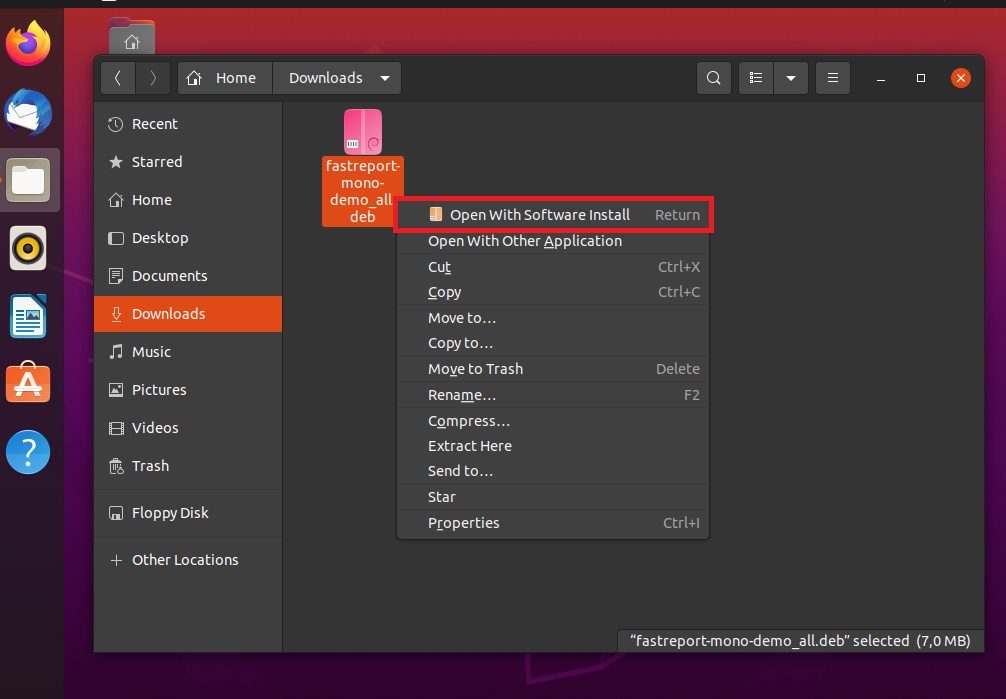Screen dimensions: 1006x699
Task: Select Open With Software Install
Action: 540,215
